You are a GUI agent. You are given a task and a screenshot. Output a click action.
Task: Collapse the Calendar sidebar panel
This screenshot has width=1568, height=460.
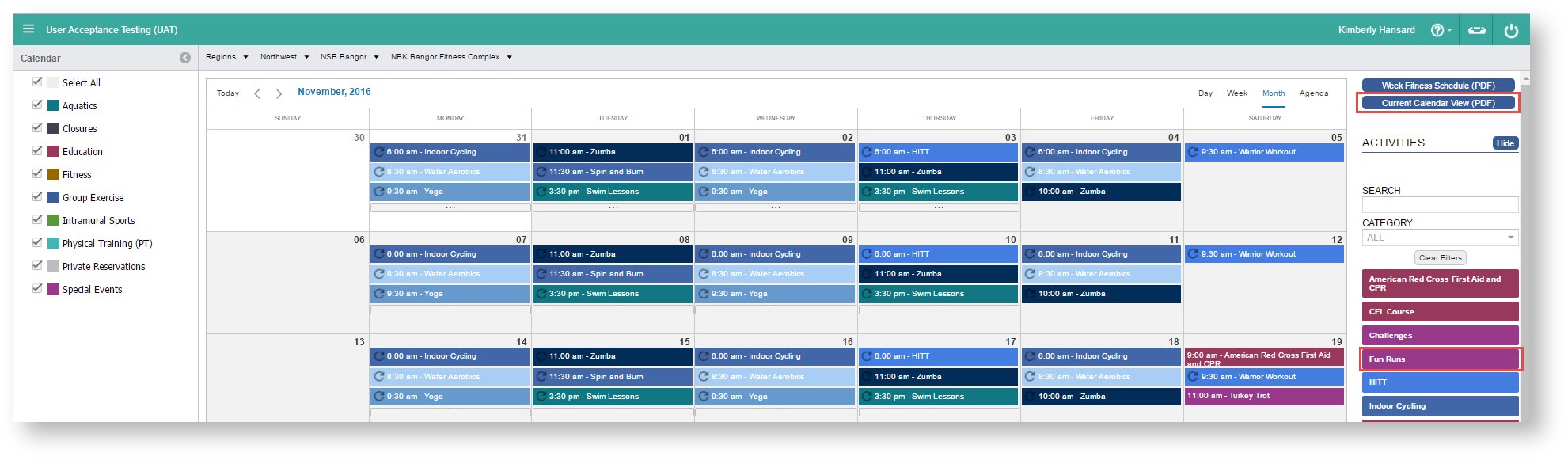tap(185, 58)
